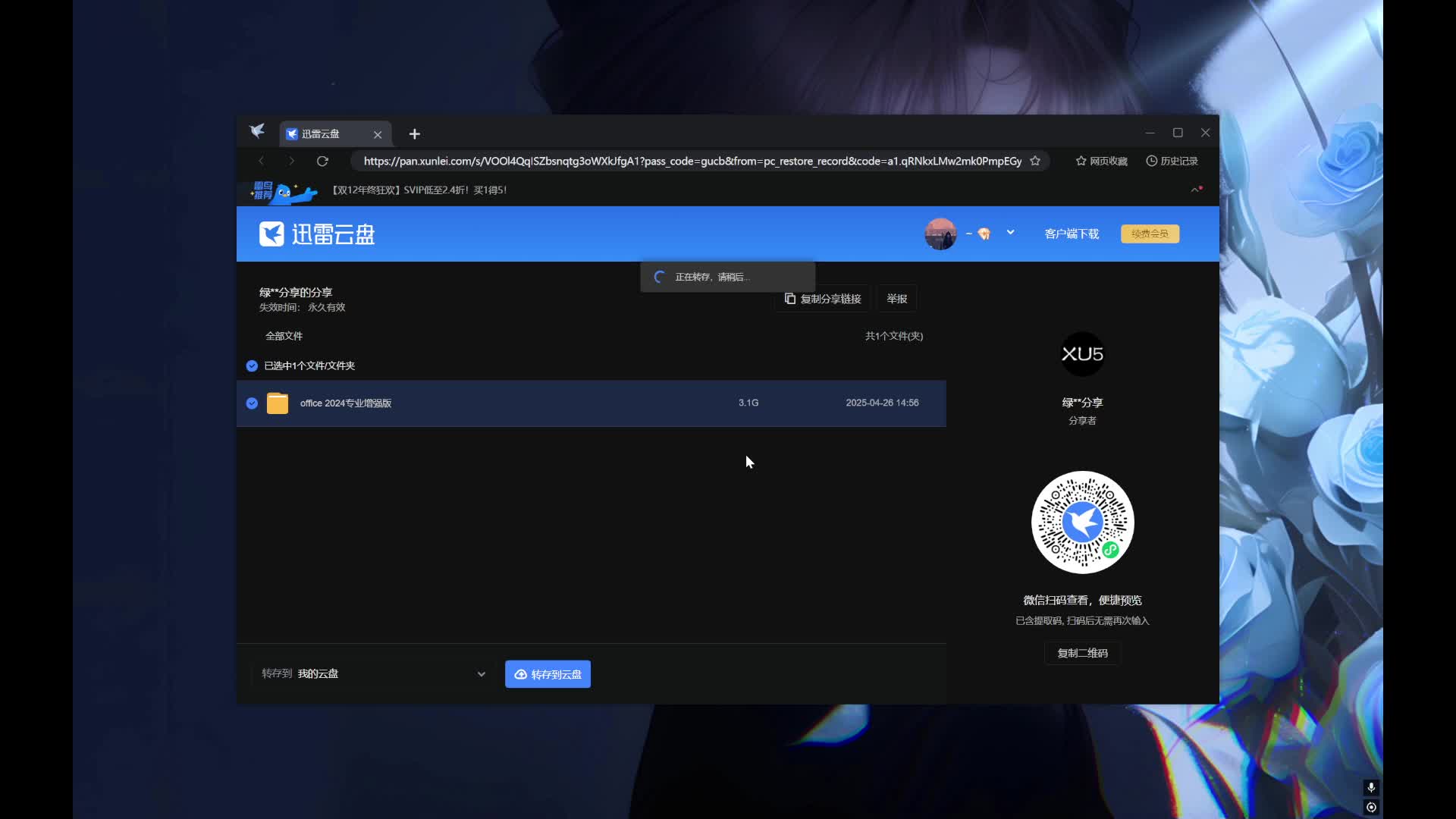Viewport: 1456px width, 819px height.
Task: Open the user avatar profile picture
Action: point(940,234)
